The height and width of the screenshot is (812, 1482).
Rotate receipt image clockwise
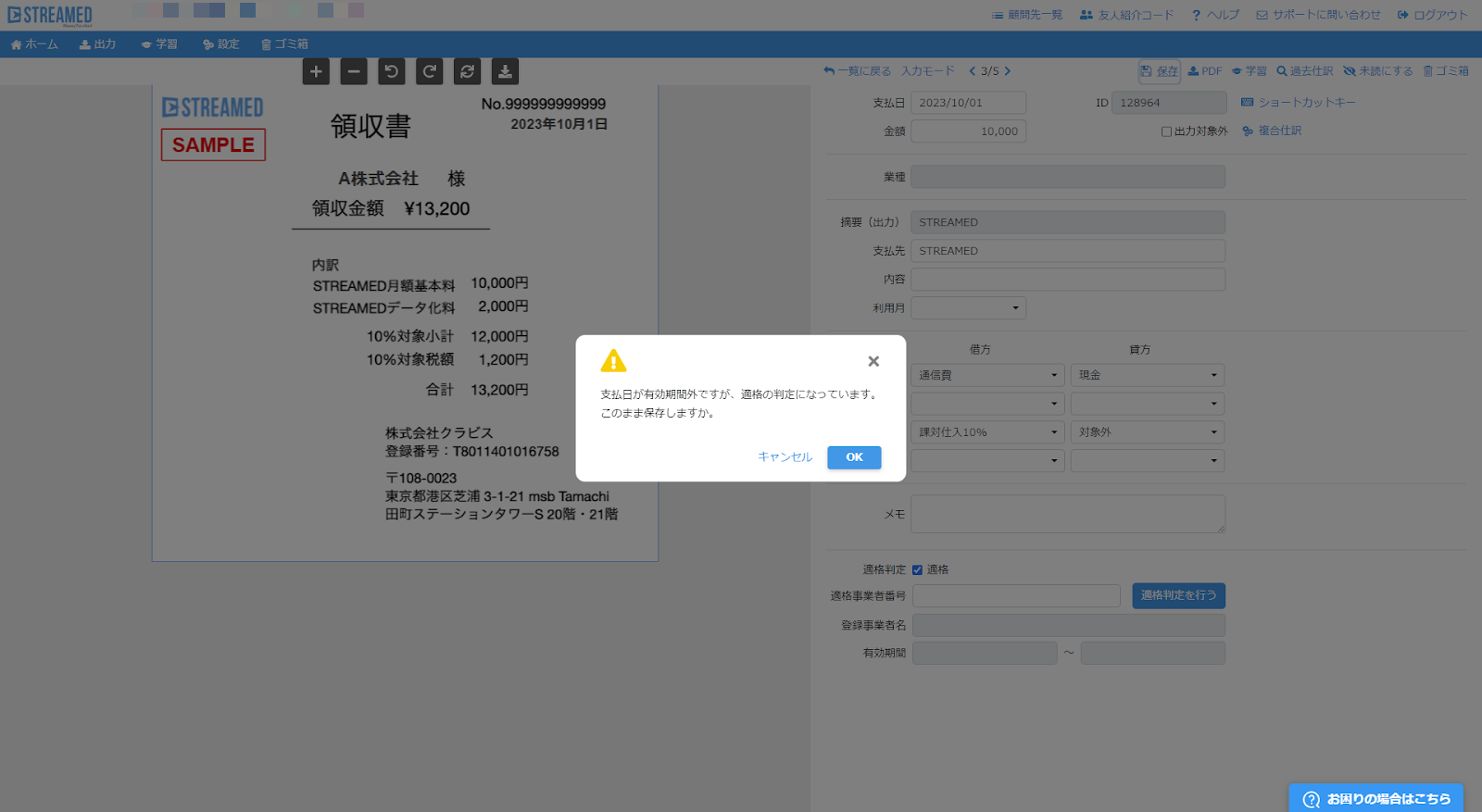[430, 71]
